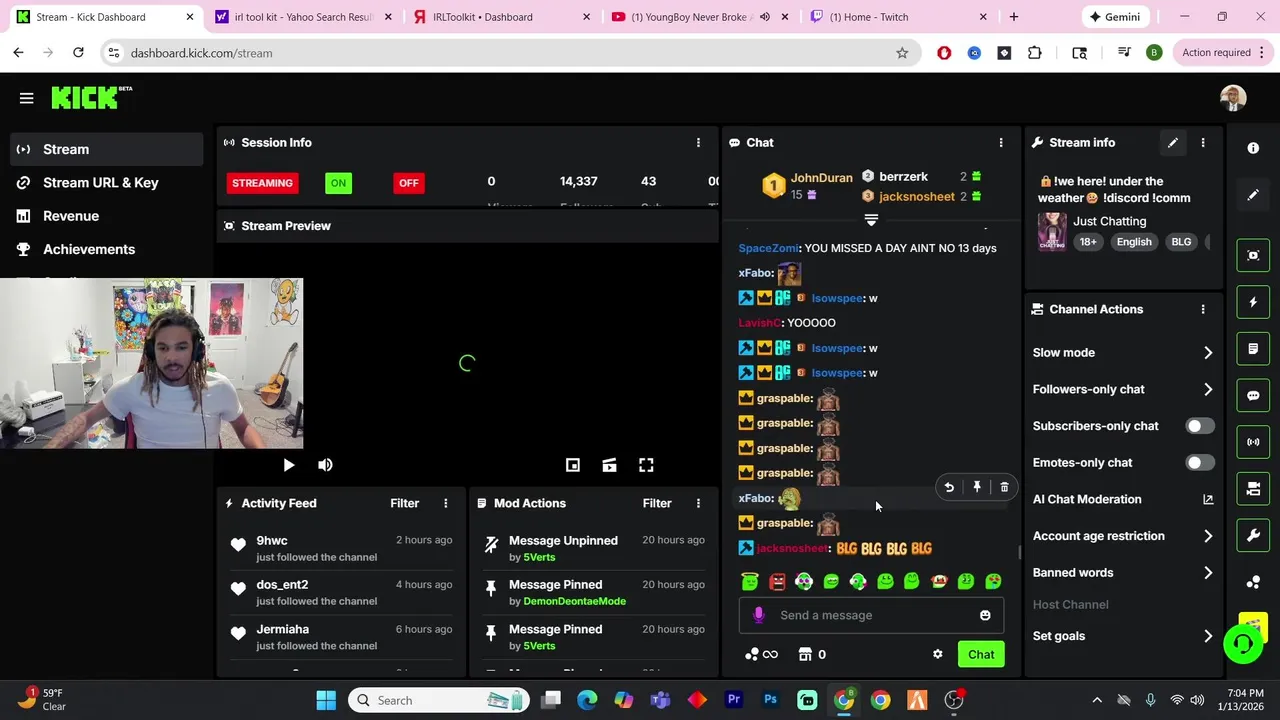1280x720 pixels.
Task: Toggle the notes widget icon in right rail
Action: [x=1253, y=349]
